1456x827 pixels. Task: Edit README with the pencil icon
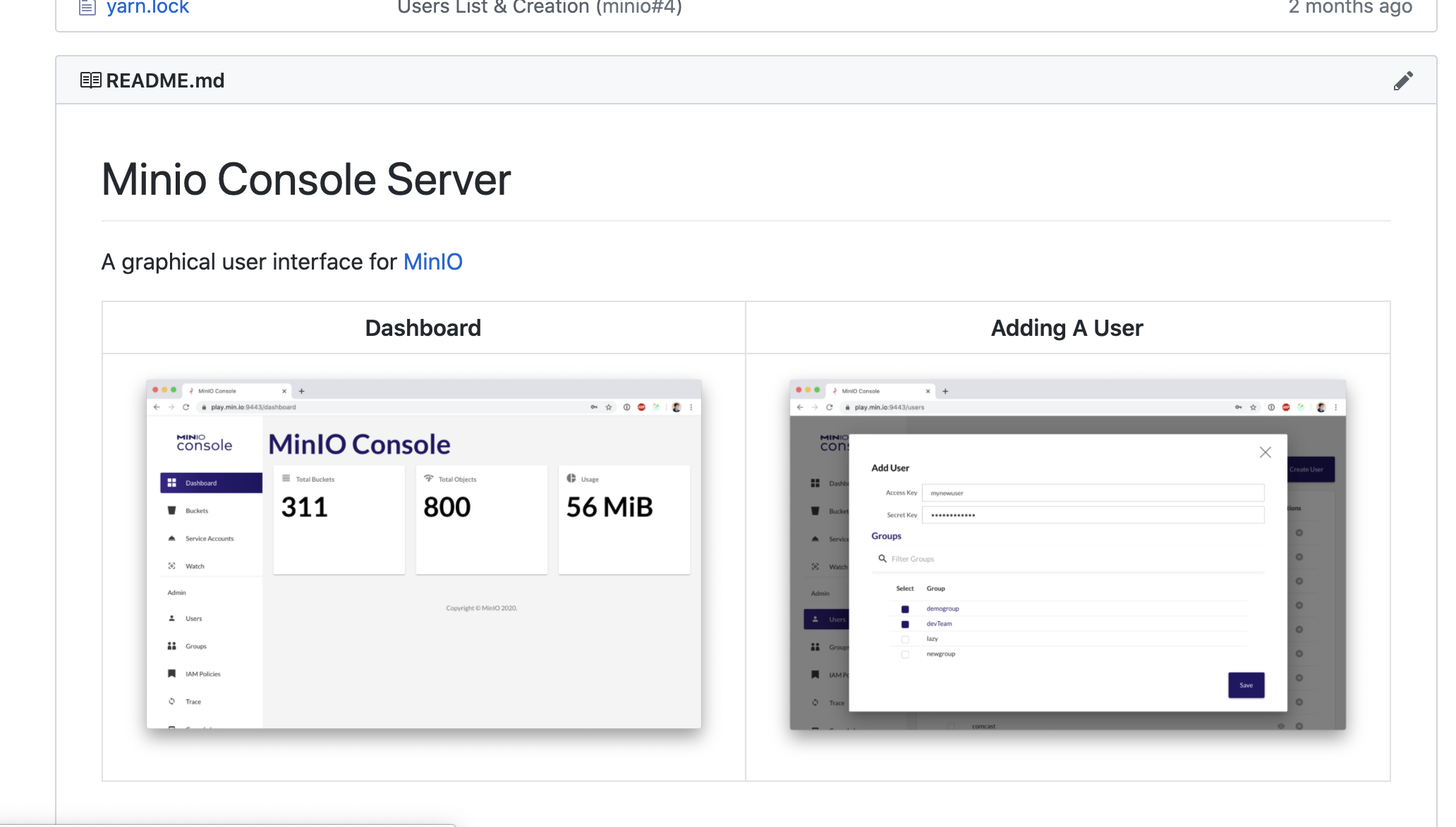tap(1403, 80)
